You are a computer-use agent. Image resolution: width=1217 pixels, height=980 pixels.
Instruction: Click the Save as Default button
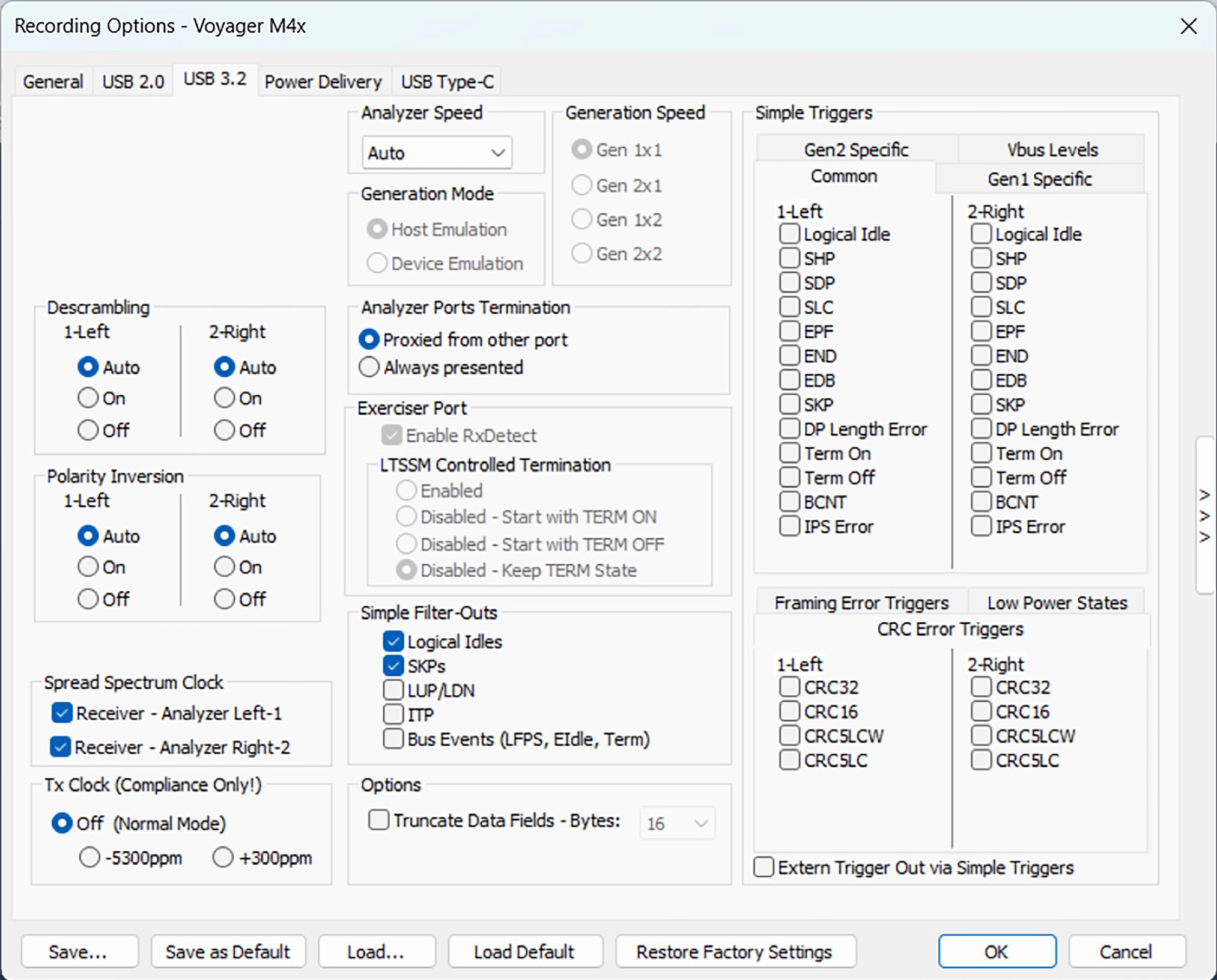(x=228, y=952)
